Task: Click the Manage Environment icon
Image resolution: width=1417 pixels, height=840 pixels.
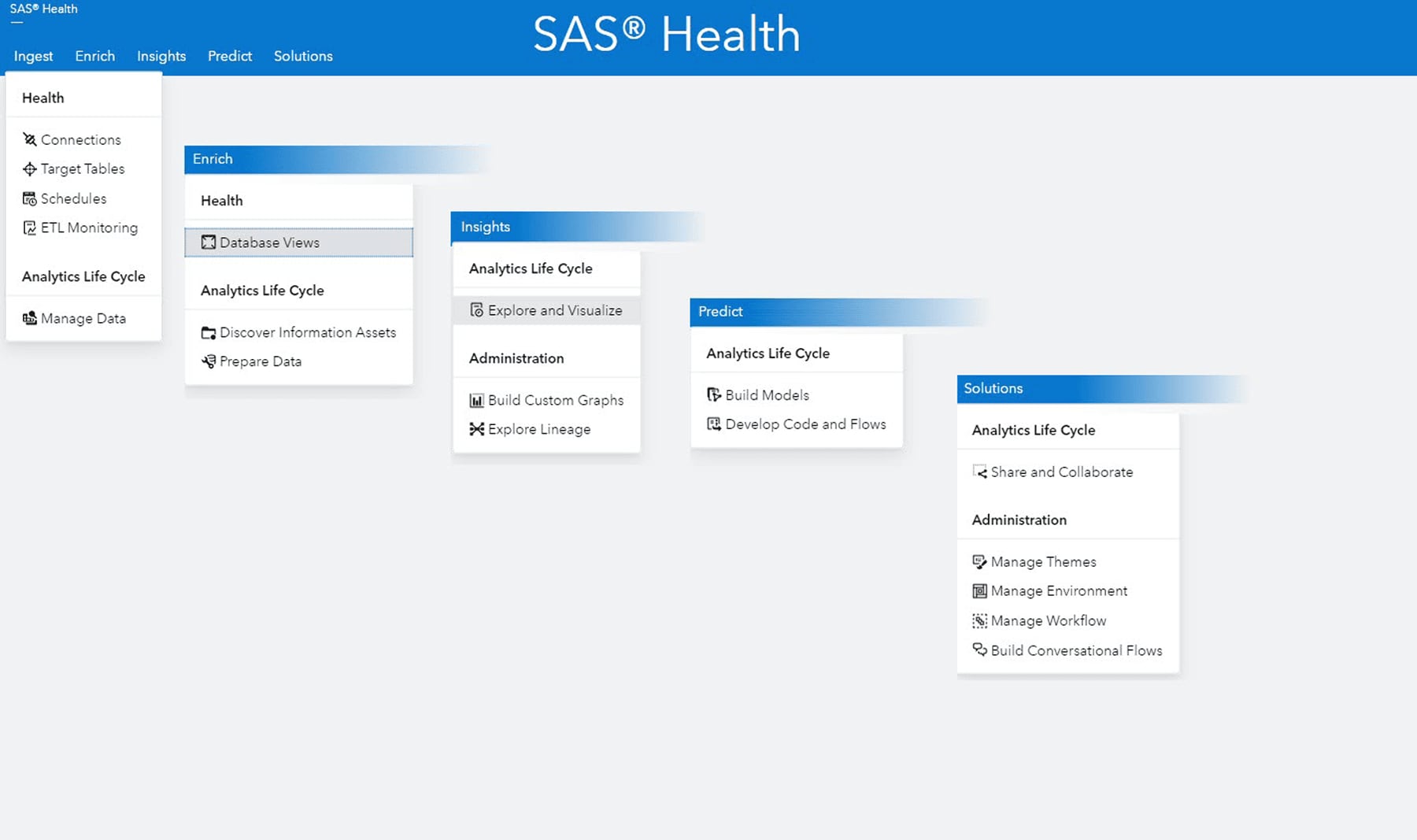Action: coord(979,590)
